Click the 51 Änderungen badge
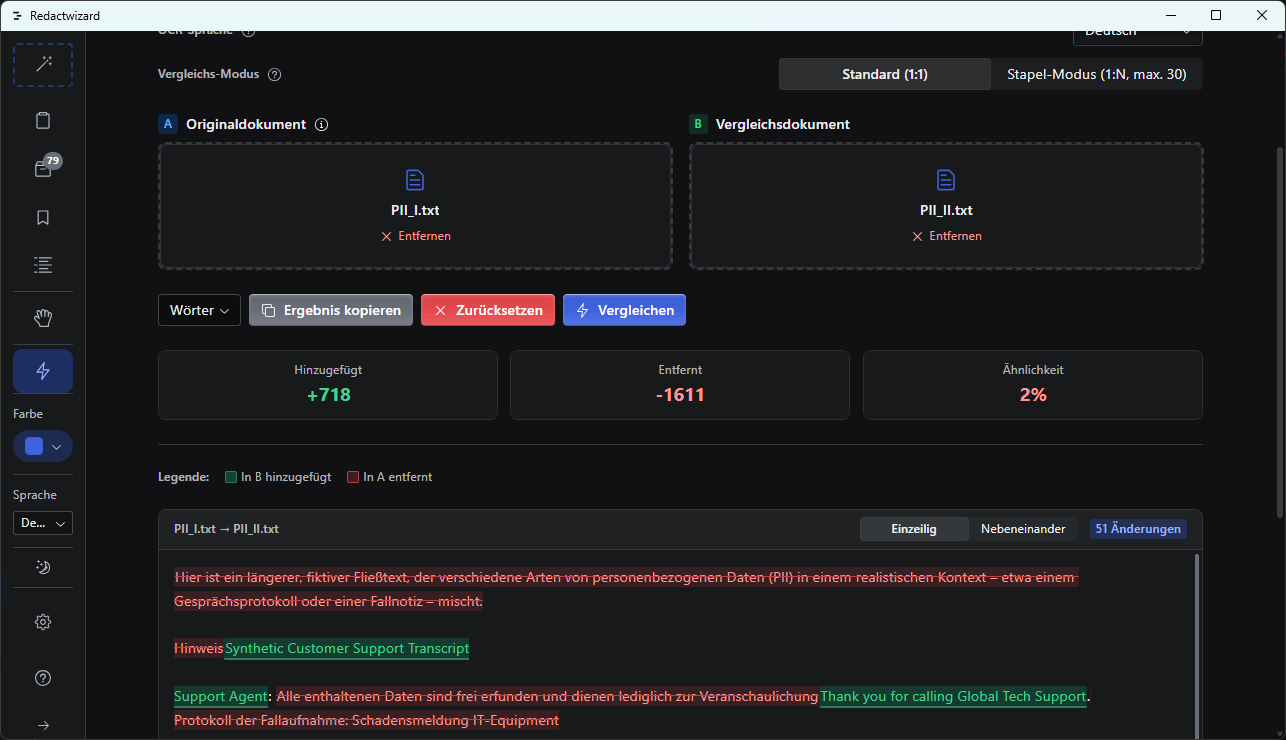Image resolution: width=1286 pixels, height=740 pixels. 1138,529
